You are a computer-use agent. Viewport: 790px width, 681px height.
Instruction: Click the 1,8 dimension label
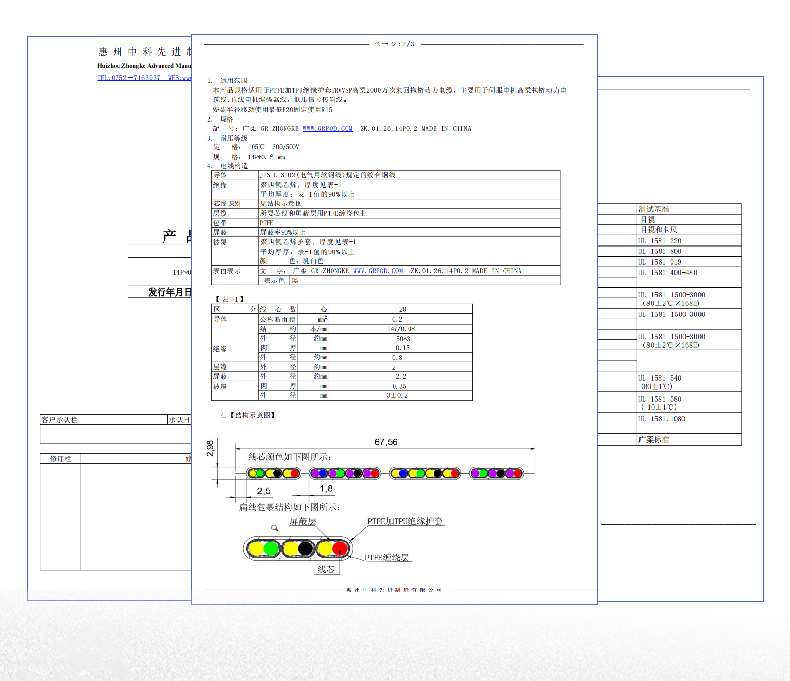coord(326,490)
